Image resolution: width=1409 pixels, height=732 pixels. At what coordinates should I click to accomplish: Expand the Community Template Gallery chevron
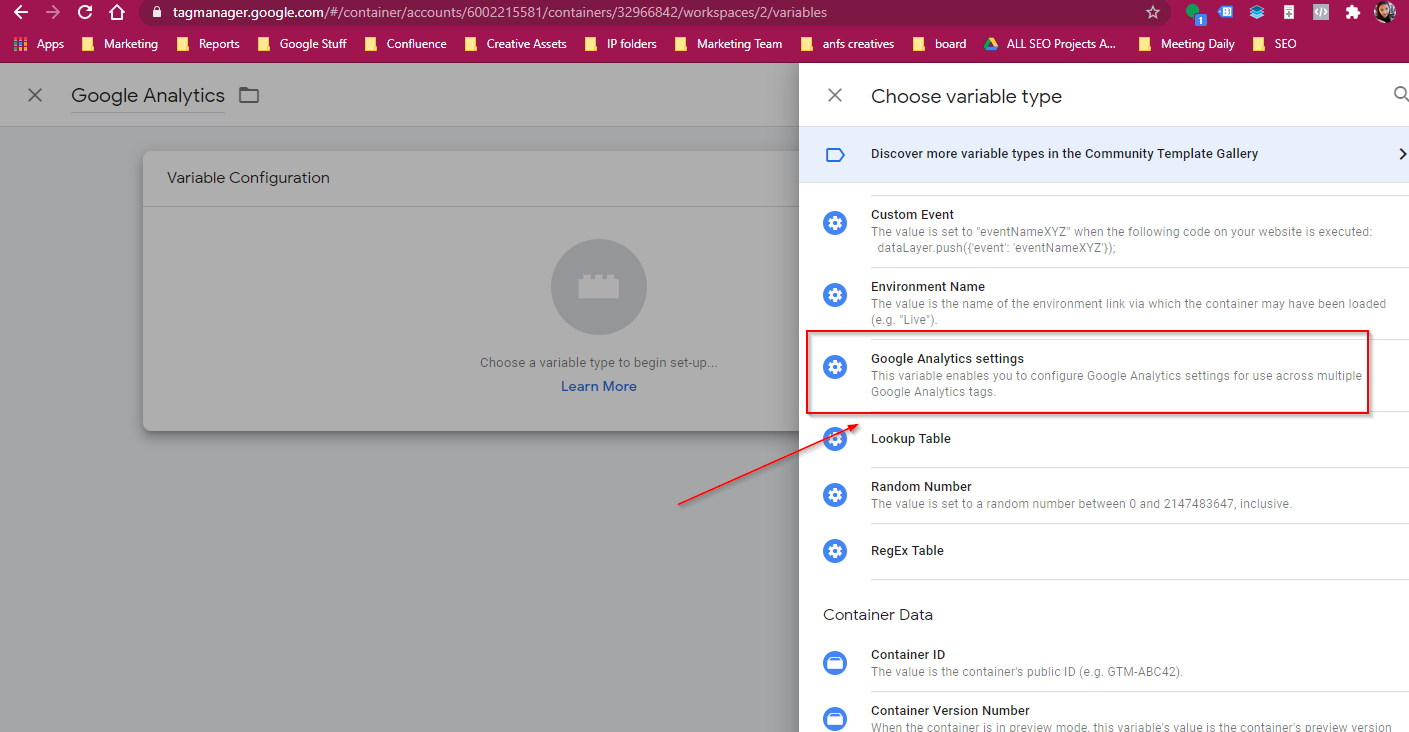[x=1403, y=153]
